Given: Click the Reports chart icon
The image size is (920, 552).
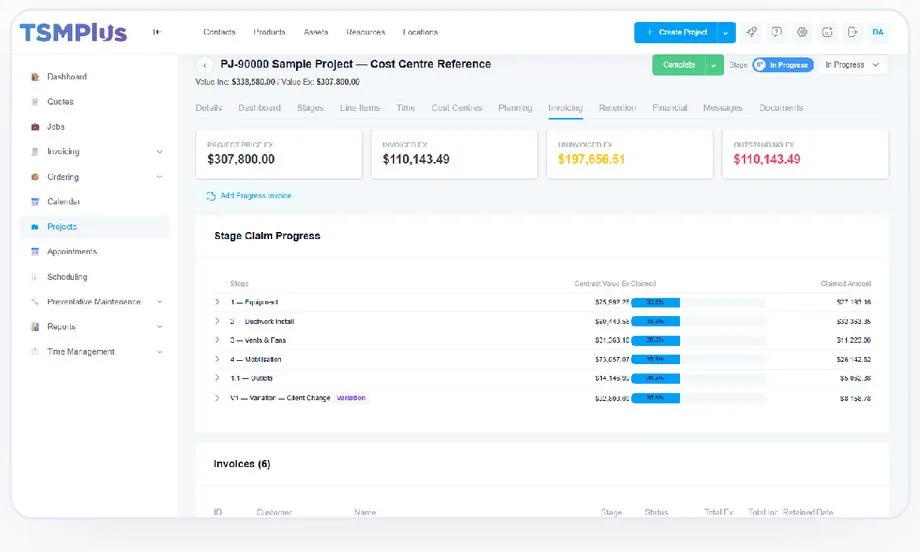Looking at the screenshot, I should click(35, 327).
